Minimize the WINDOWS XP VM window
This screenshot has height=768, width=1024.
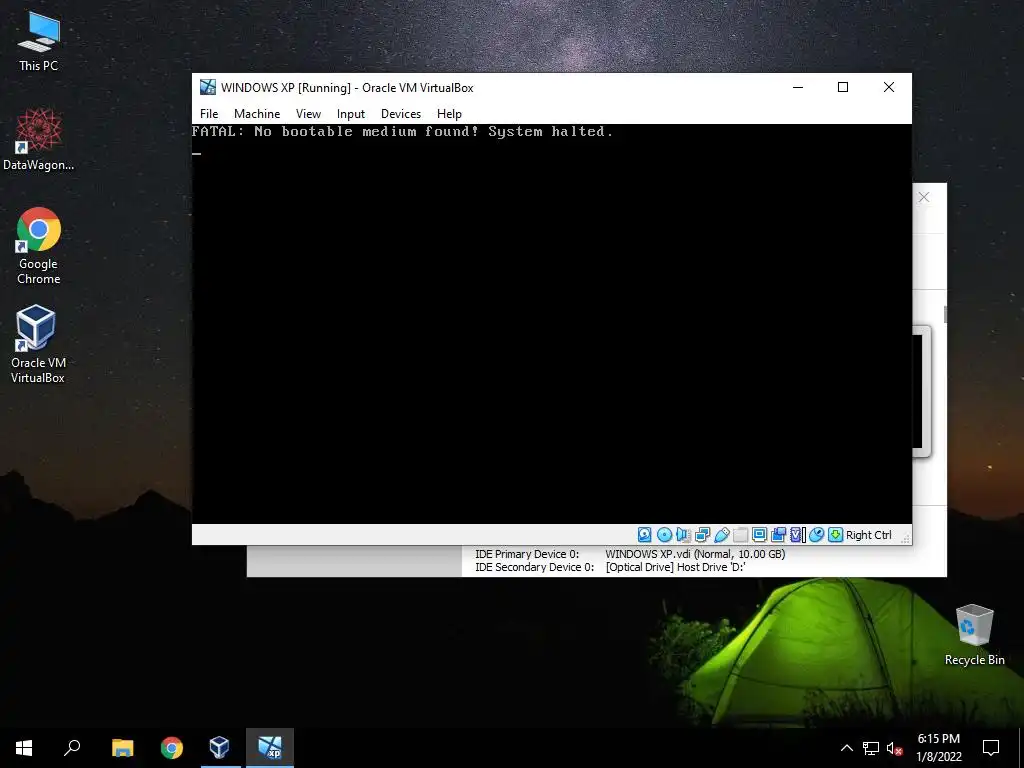coord(798,87)
